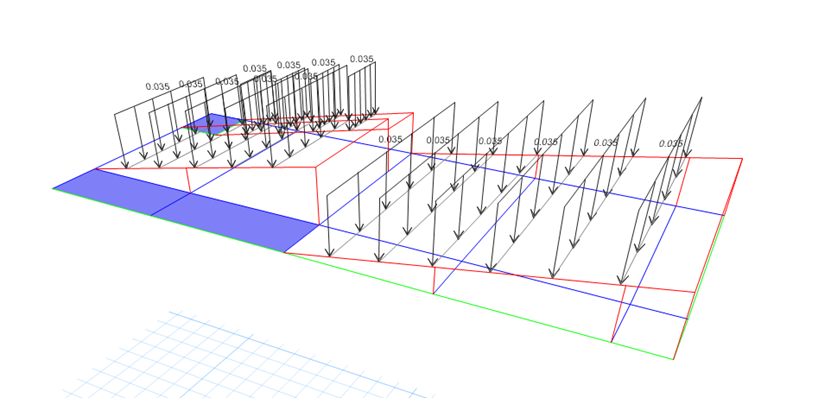This screenshot has height=398, width=831.
Task: Select the leftmost large blue shaded floor panel
Action: click(123, 191)
